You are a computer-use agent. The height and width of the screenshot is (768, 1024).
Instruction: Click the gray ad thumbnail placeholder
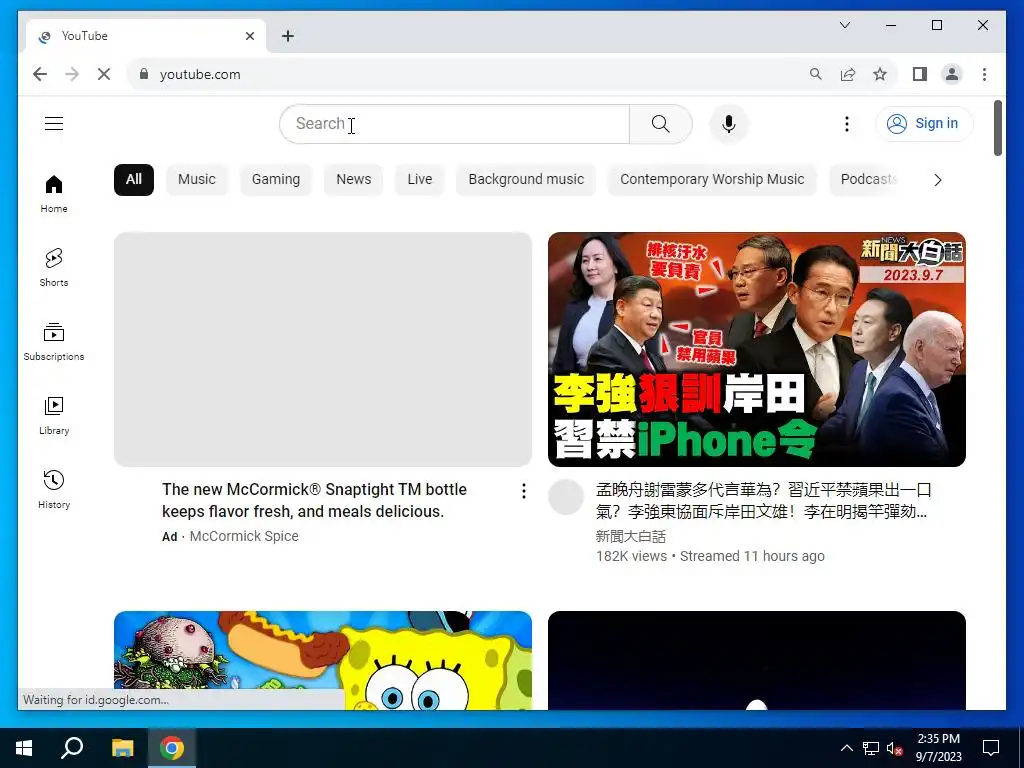(323, 349)
